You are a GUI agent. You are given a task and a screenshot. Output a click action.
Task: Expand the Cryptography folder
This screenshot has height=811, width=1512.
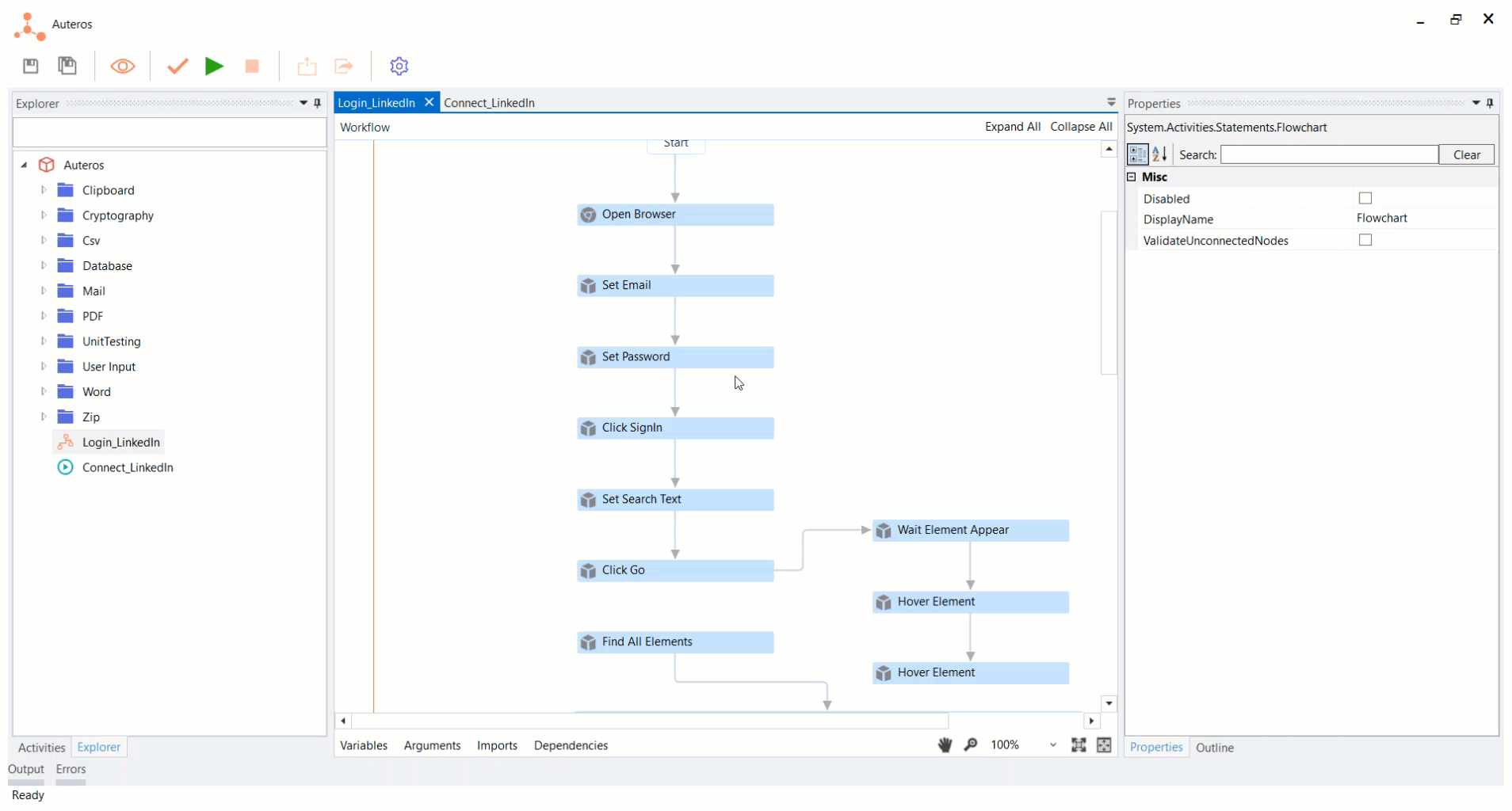tap(44, 215)
